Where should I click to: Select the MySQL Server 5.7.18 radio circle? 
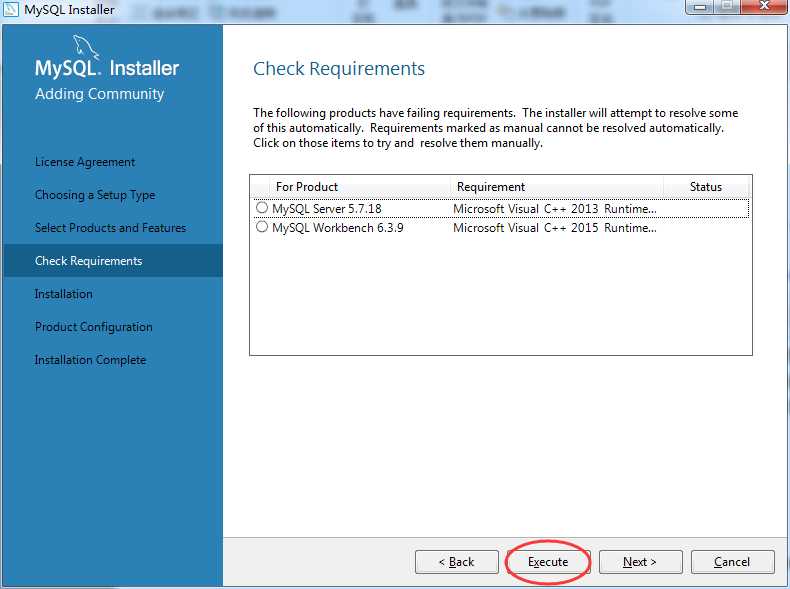click(261, 208)
